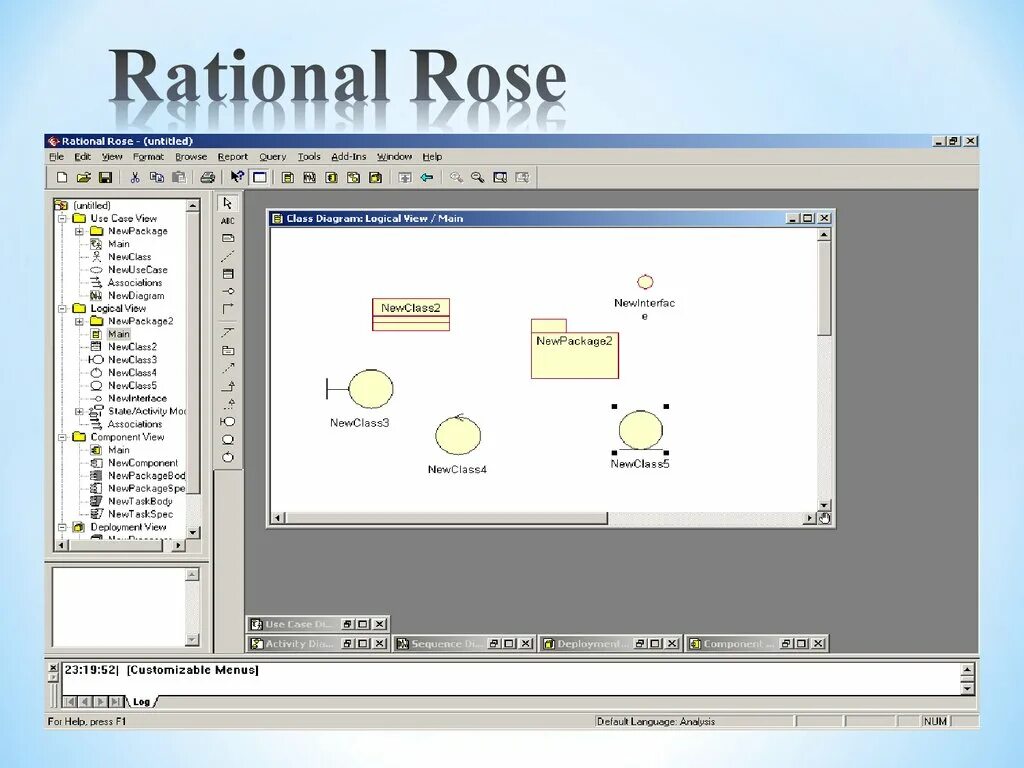Open the Browse menu
This screenshot has height=768, width=1024.
[x=191, y=157]
